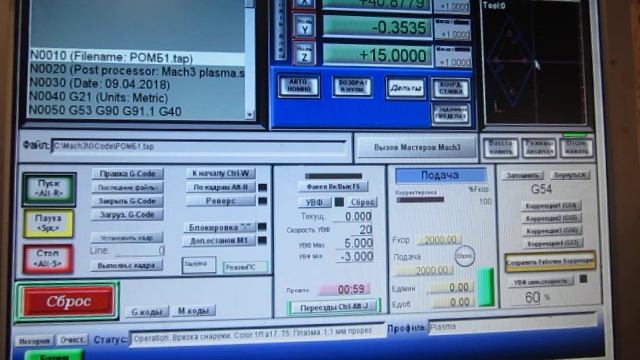Edit the УВФ Min value -3.000
Image resolution: width=640 pixels, height=360 pixels.
pyautogui.click(x=354, y=257)
